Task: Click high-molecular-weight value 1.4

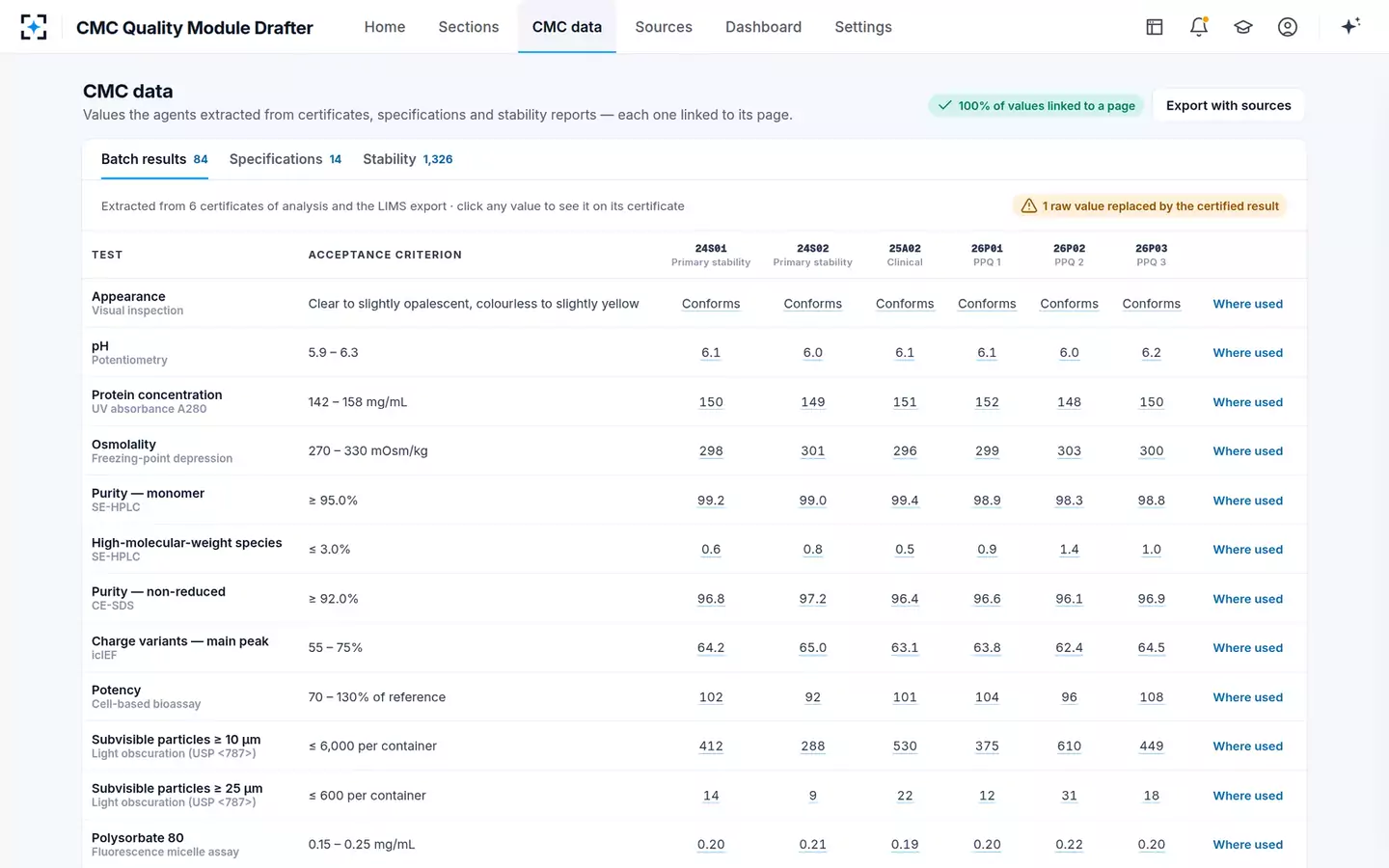Action: point(1069,550)
